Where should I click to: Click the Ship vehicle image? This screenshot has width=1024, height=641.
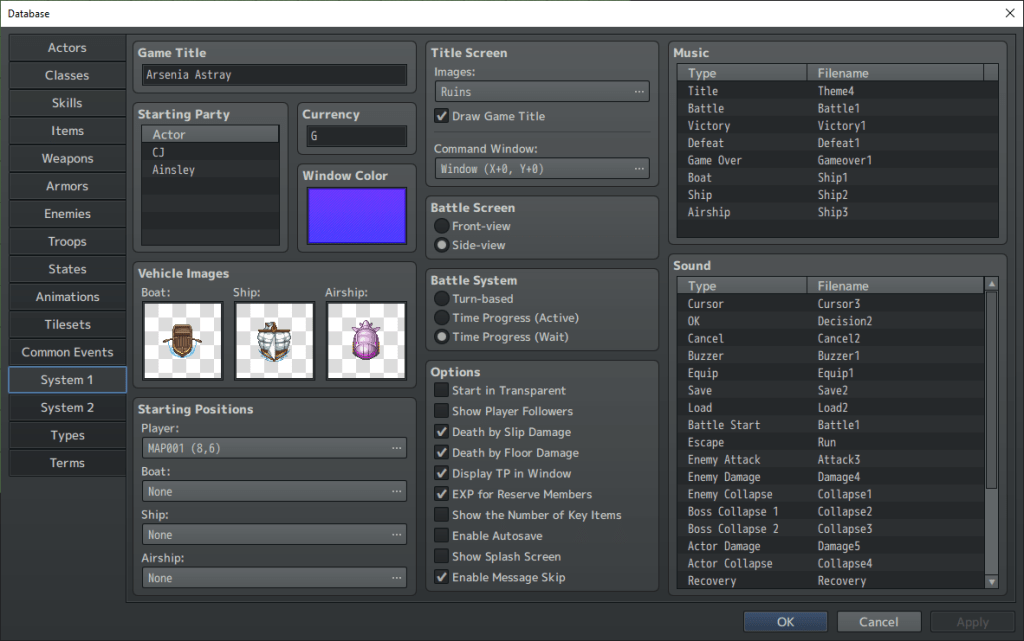(274, 341)
